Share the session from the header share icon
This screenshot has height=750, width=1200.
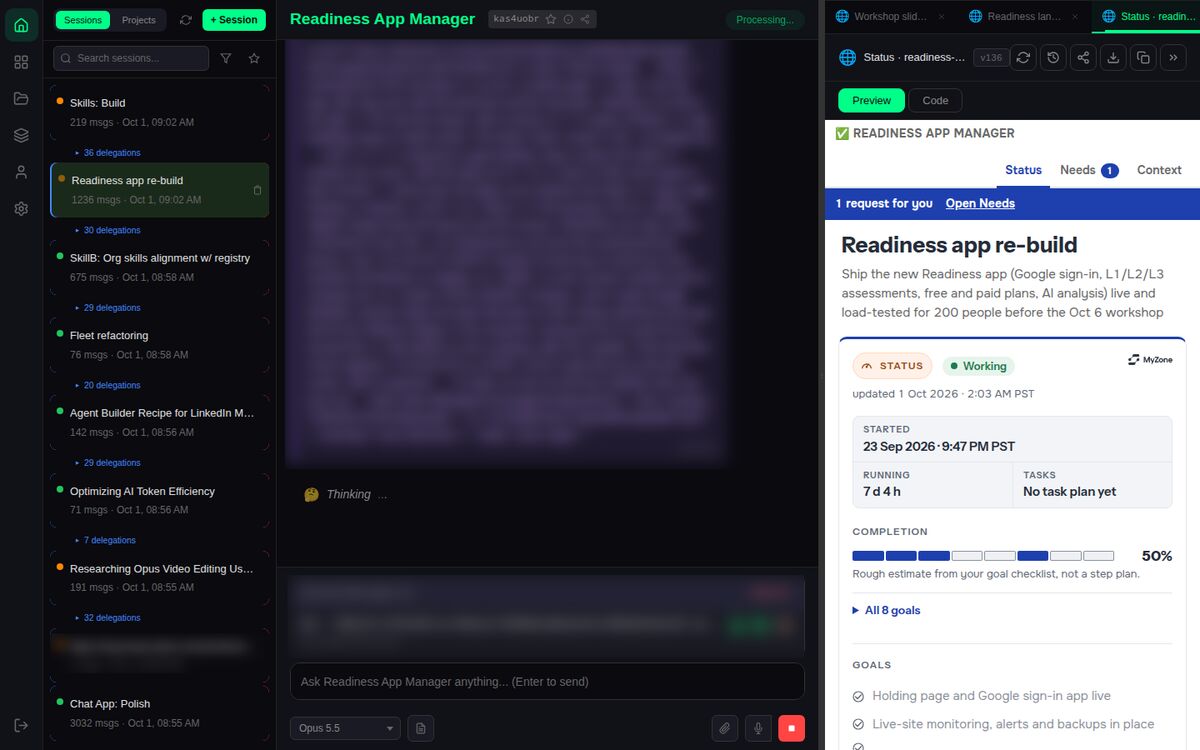pyautogui.click(x=585, y=19)
